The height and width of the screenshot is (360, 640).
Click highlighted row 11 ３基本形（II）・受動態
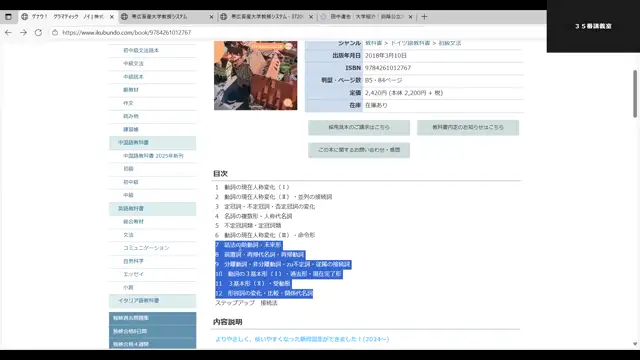(253, 283)
